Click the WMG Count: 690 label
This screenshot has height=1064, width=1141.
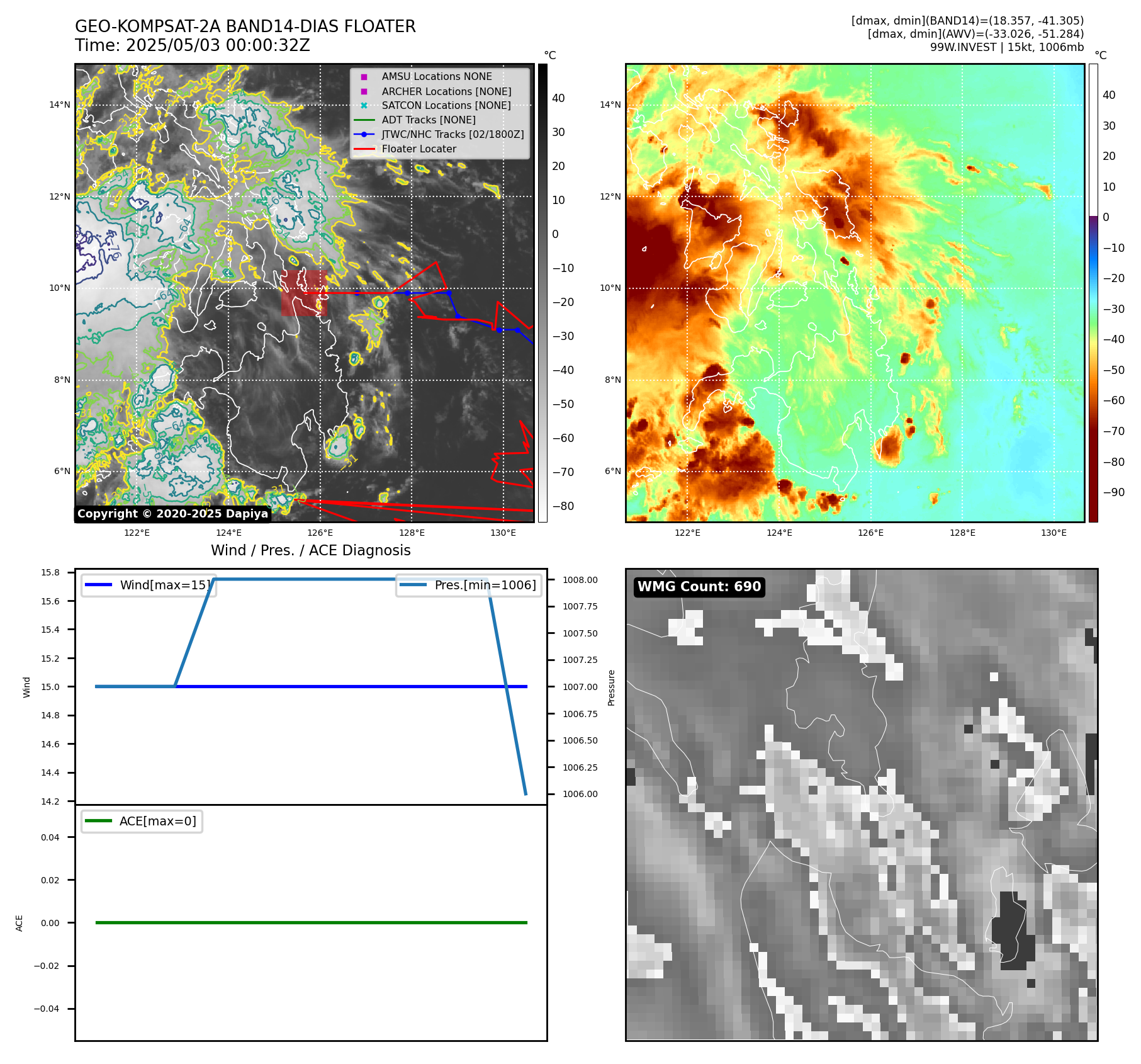tap(699, 587)
